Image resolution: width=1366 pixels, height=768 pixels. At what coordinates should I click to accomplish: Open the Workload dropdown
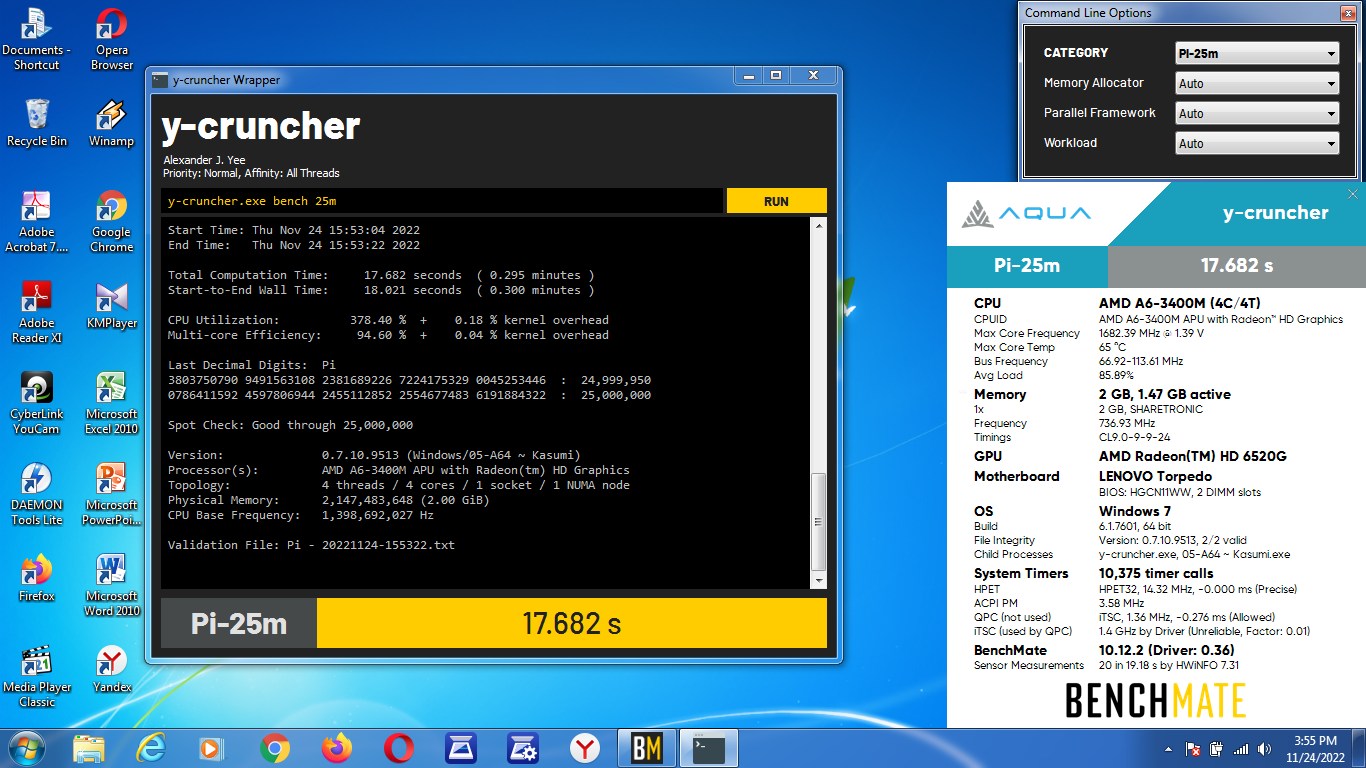point(1257,143)
